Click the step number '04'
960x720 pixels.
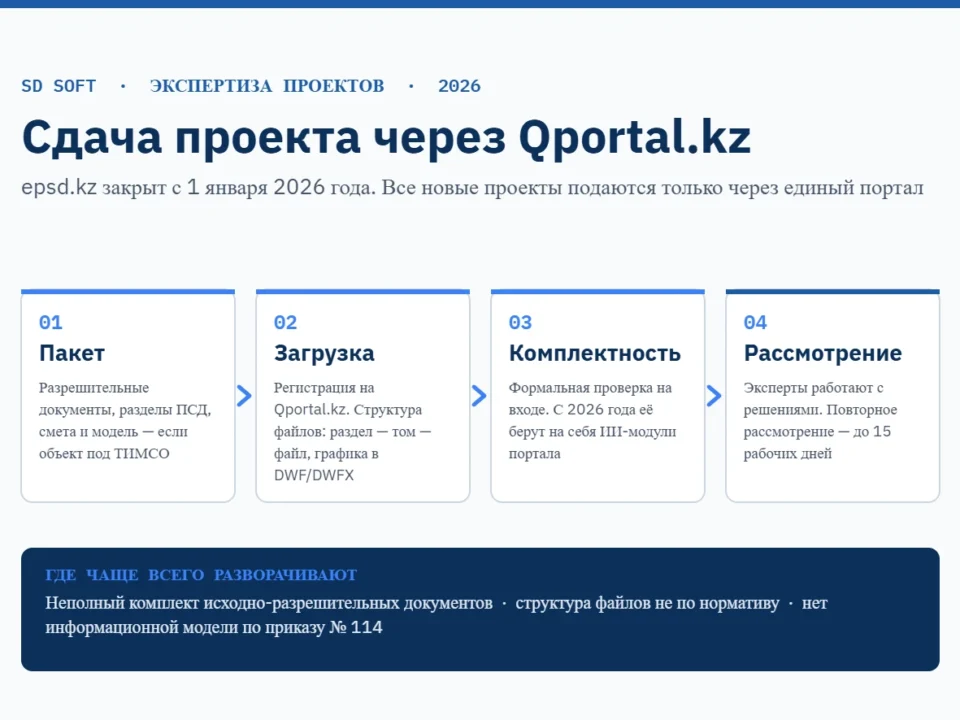click(755, 323)
